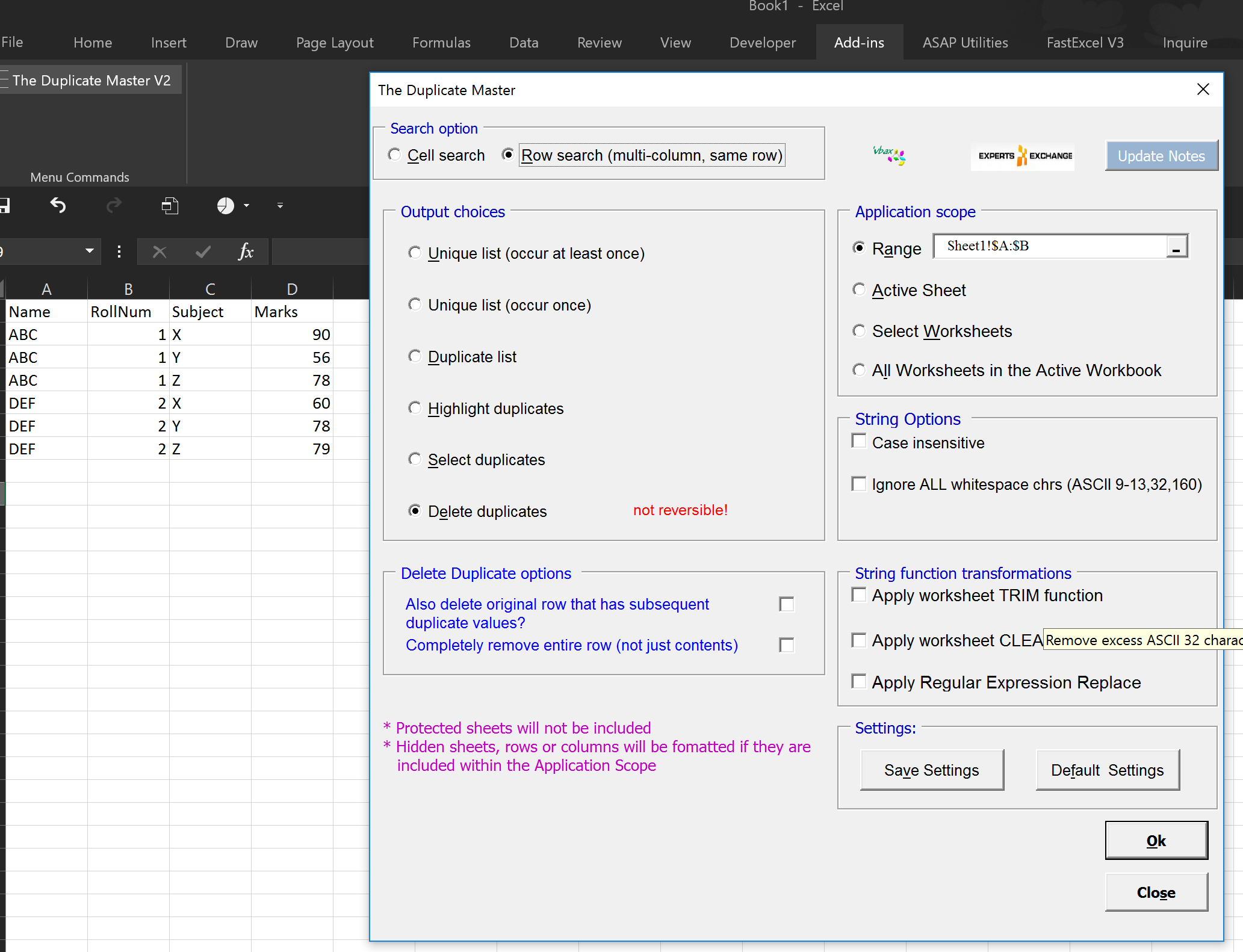Open the Name Box dropdown arrow

89,251
